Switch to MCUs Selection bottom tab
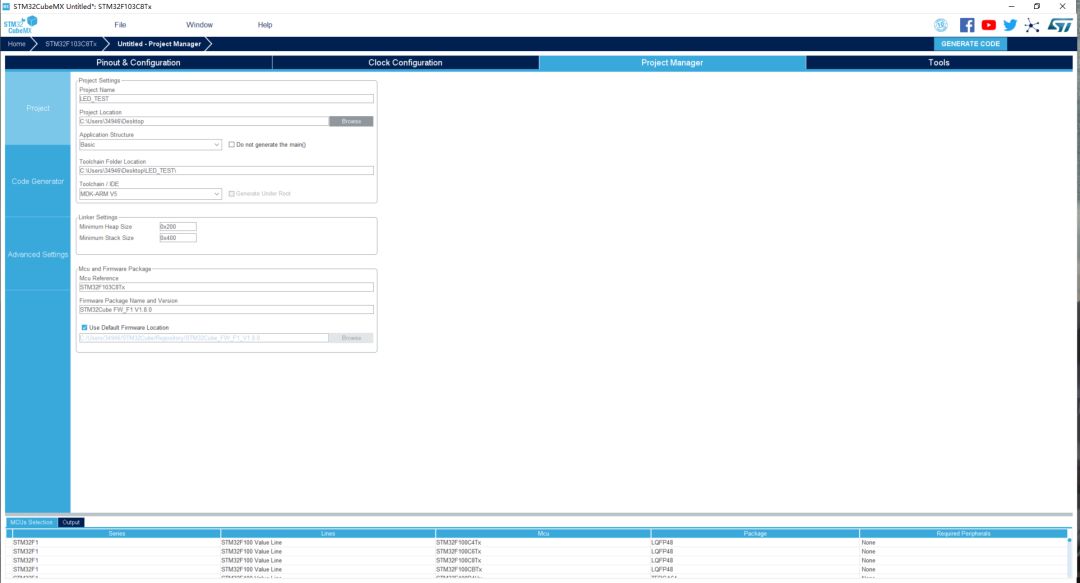 (32, 522)
